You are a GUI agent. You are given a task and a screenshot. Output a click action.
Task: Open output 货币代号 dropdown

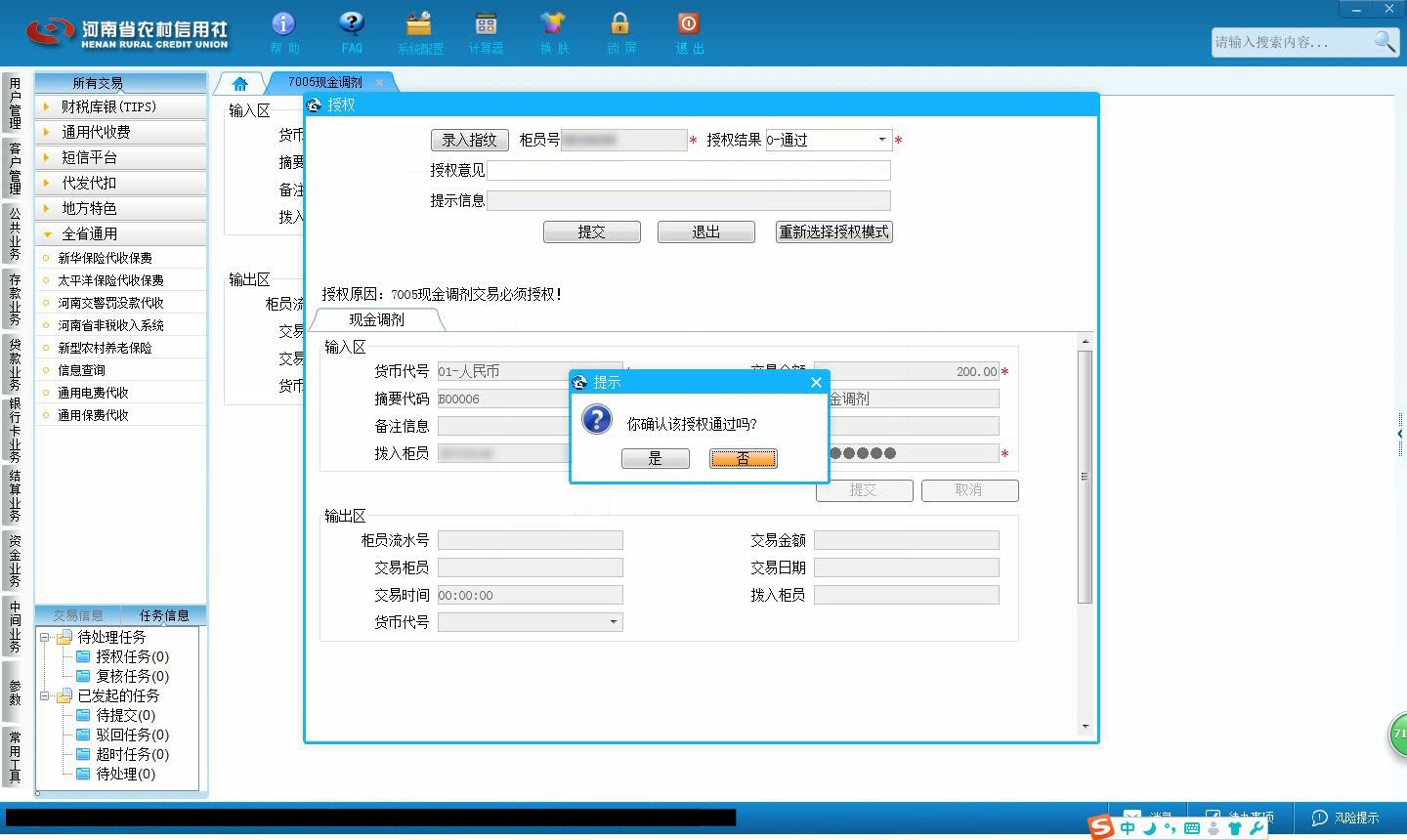(613, 622)
